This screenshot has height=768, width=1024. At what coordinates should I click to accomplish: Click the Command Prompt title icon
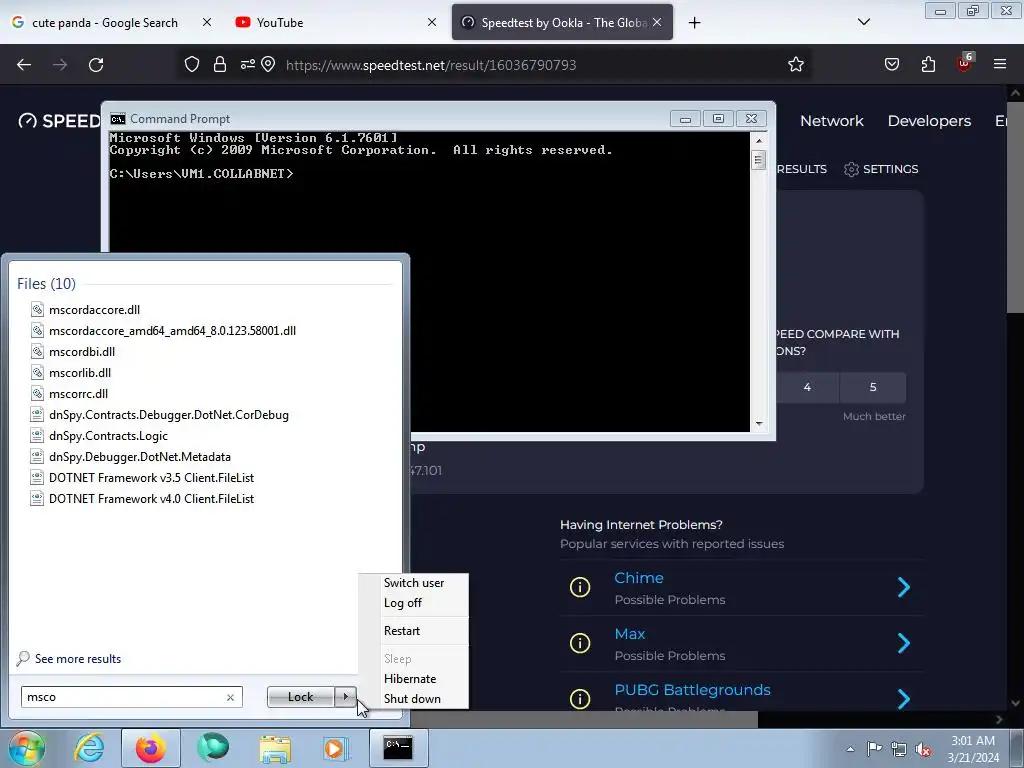118,119
